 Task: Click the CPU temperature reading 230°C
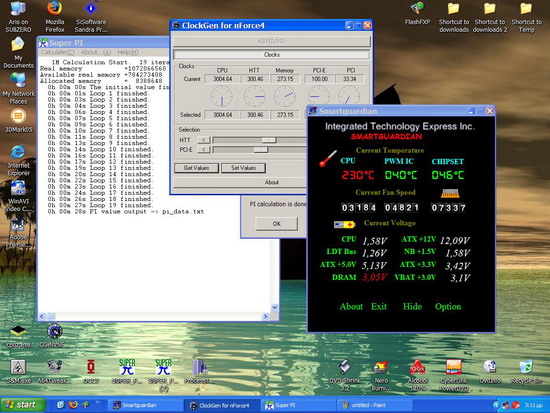coord(358,175)
